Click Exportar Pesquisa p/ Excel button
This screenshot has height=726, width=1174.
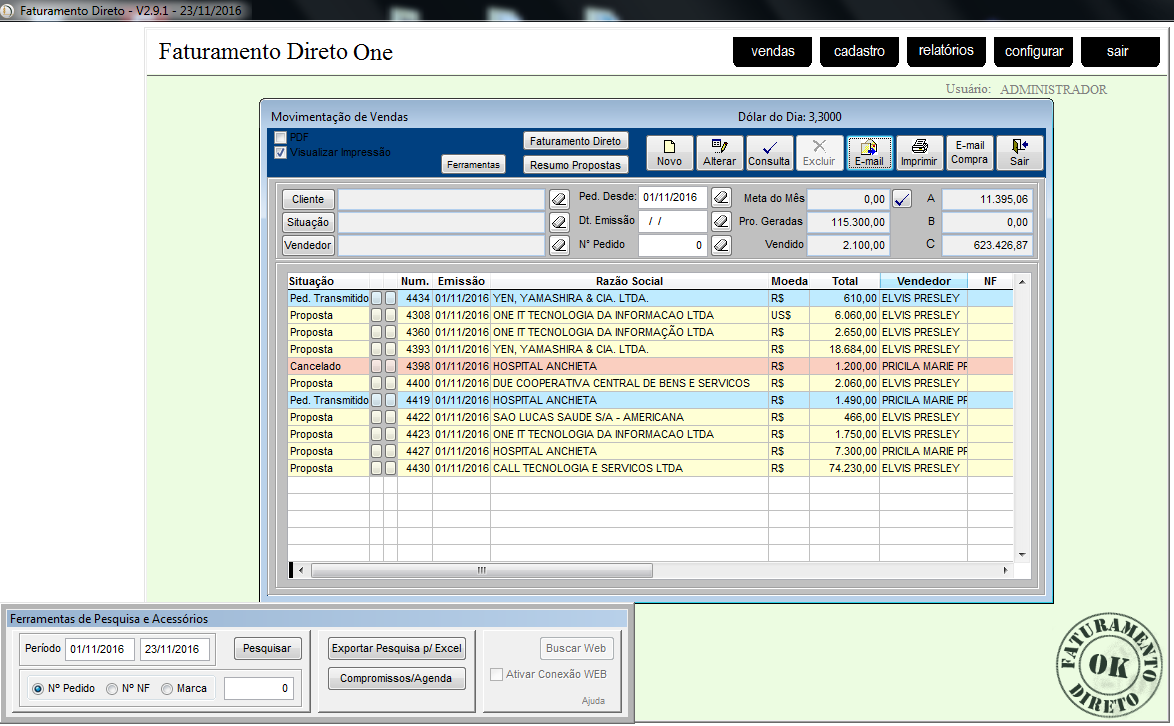coord(397,649)
